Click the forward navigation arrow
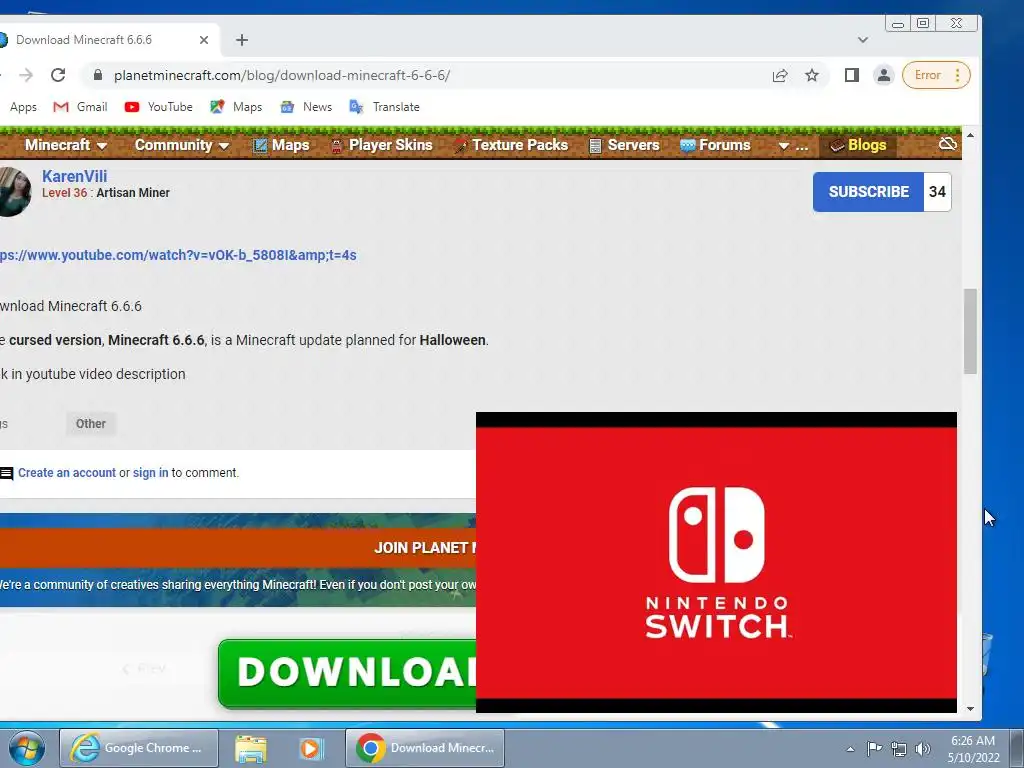The height and width of the screenshot is (768, 1024). [x=26, y=75]
